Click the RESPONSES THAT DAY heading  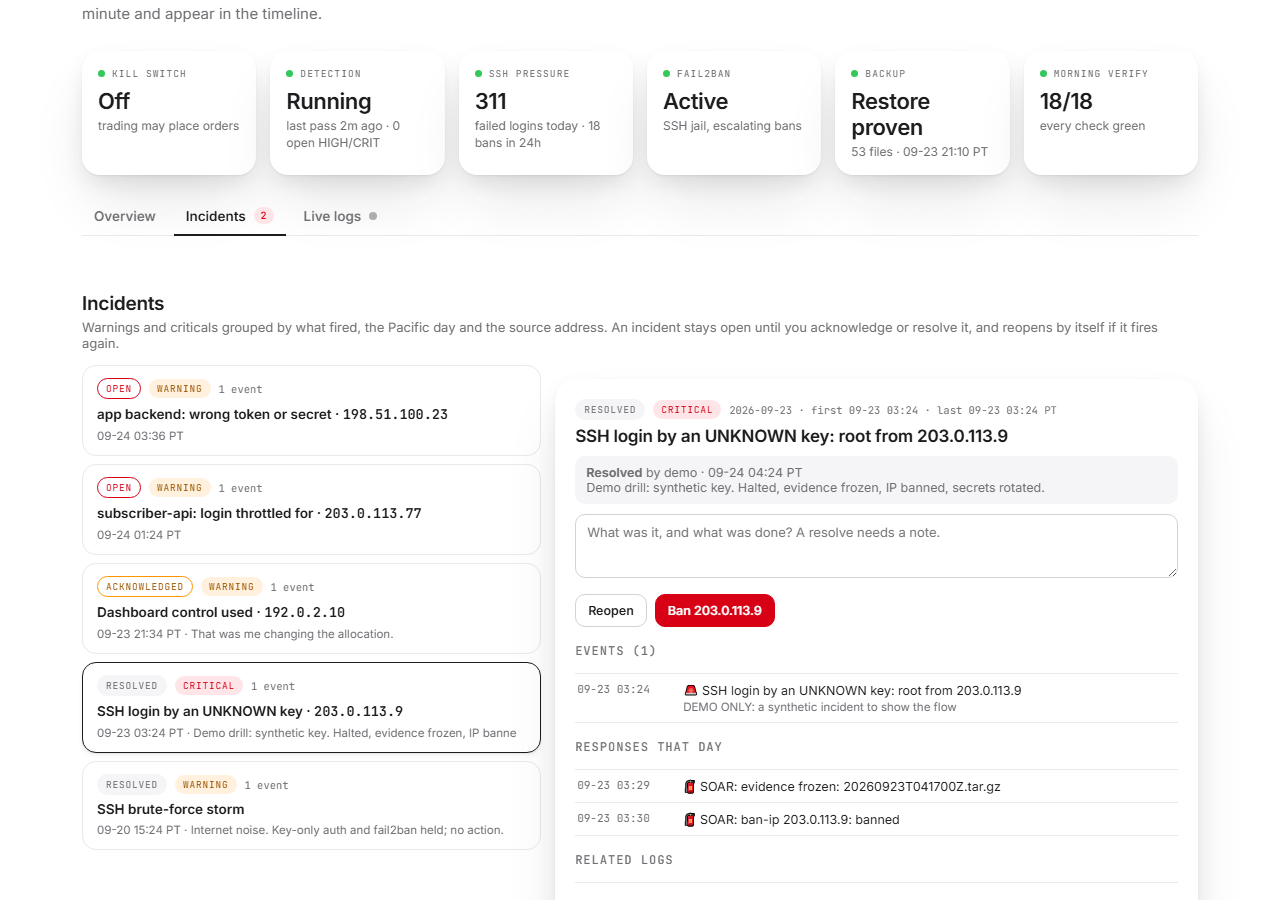coord(649,747)
